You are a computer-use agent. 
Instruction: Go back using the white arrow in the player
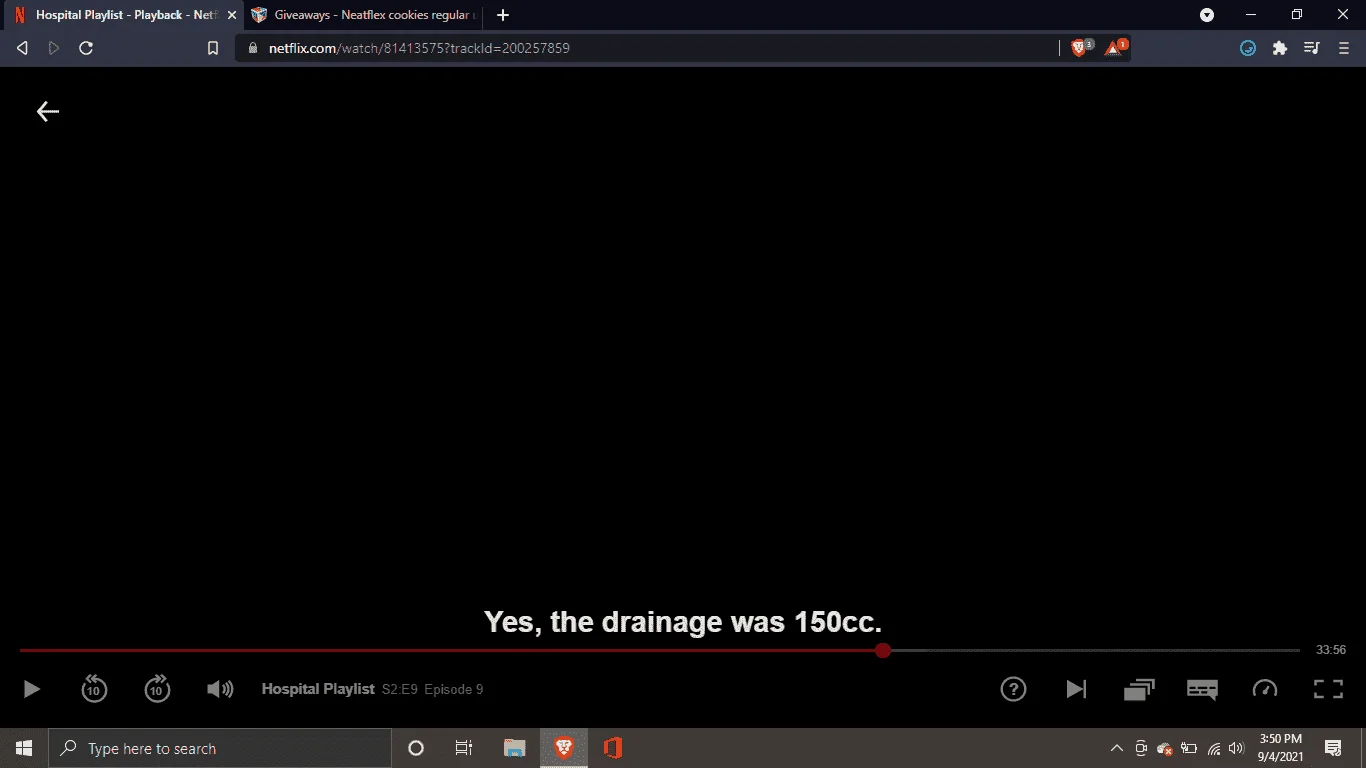(48, 112)
